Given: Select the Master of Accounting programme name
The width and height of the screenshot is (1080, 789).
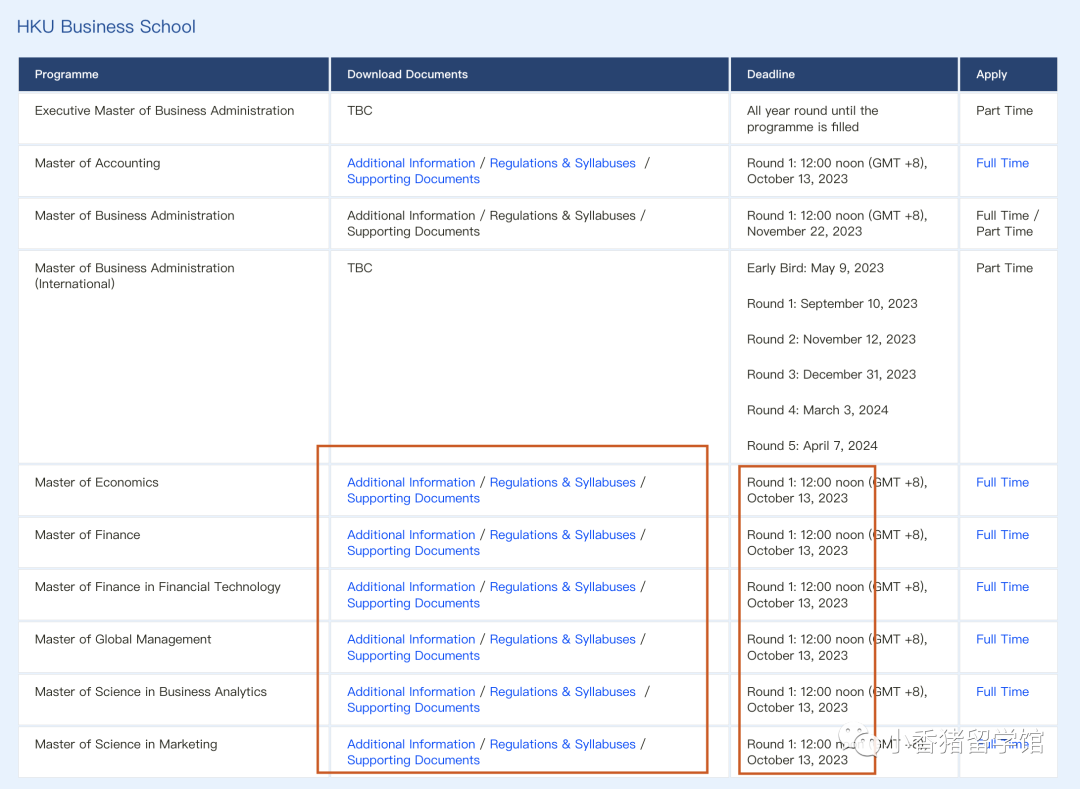Looking at the screenshot, I should click(97, 163).
